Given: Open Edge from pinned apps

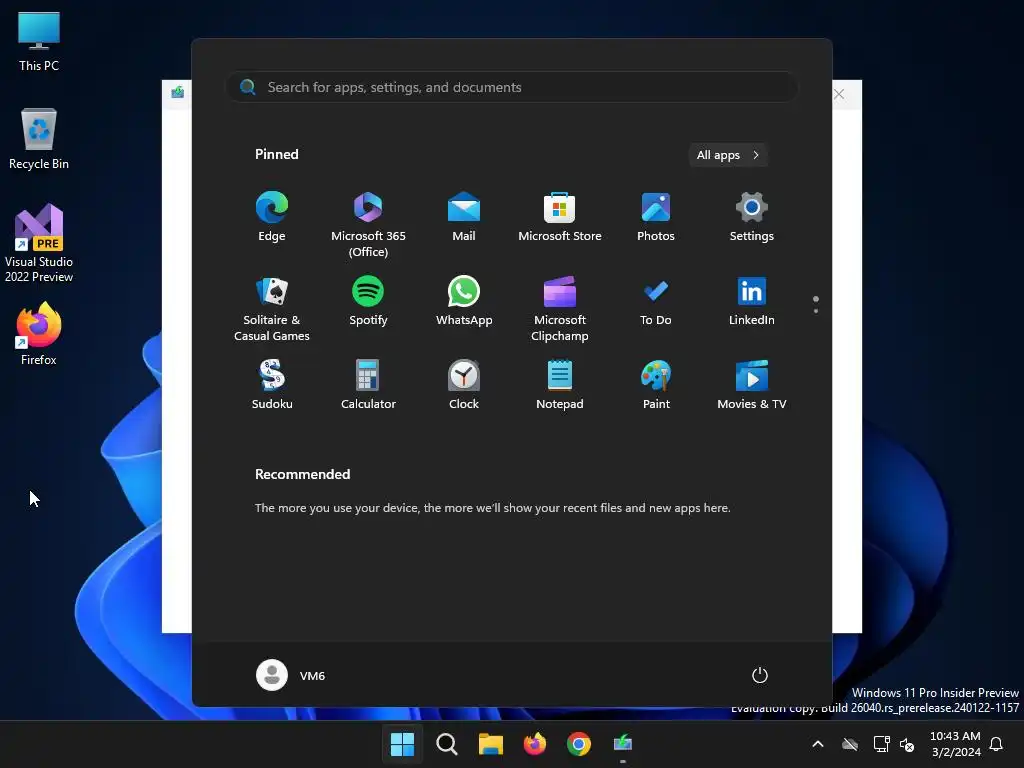Looking at the screenshot, I should (x=272, y=217).
